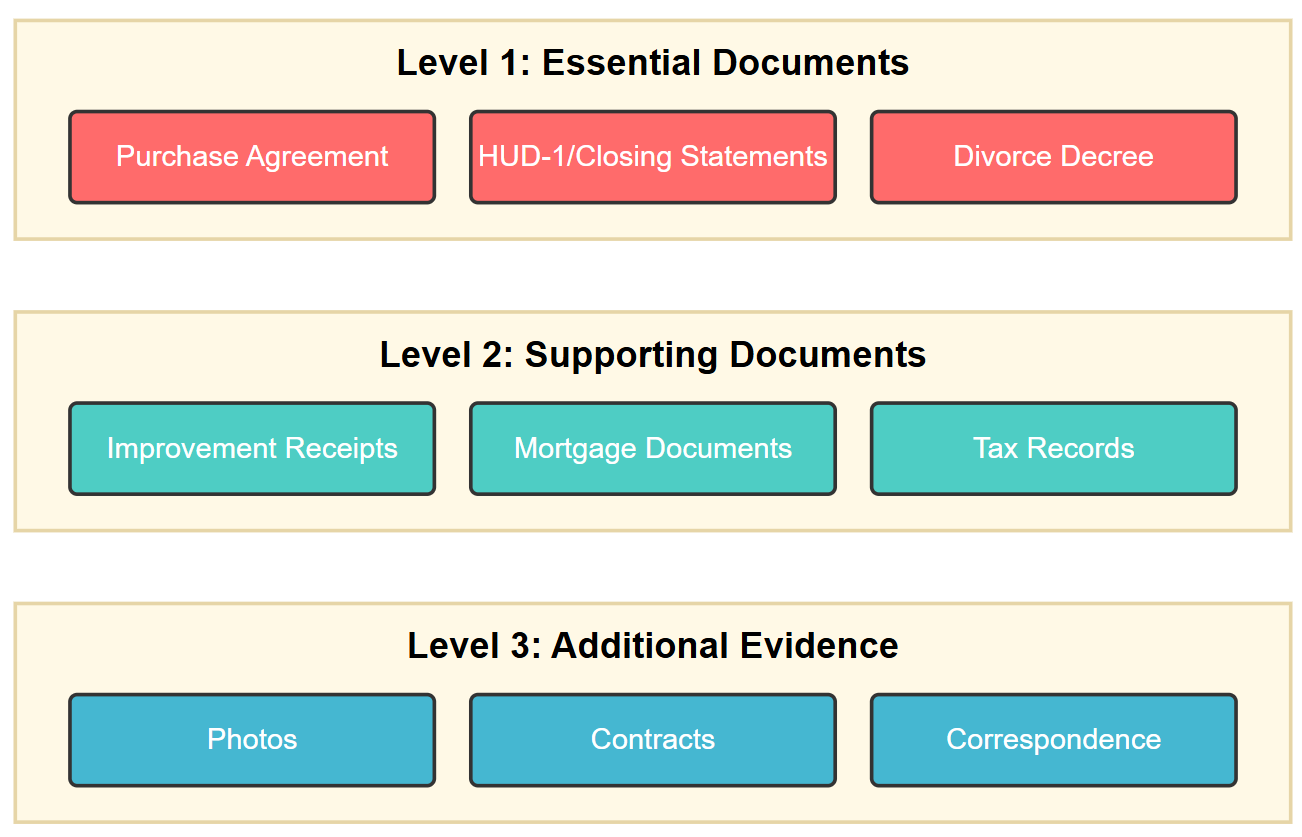
Task: Pick the blue Correspondence card
Action: click(x=1053, y=740)
